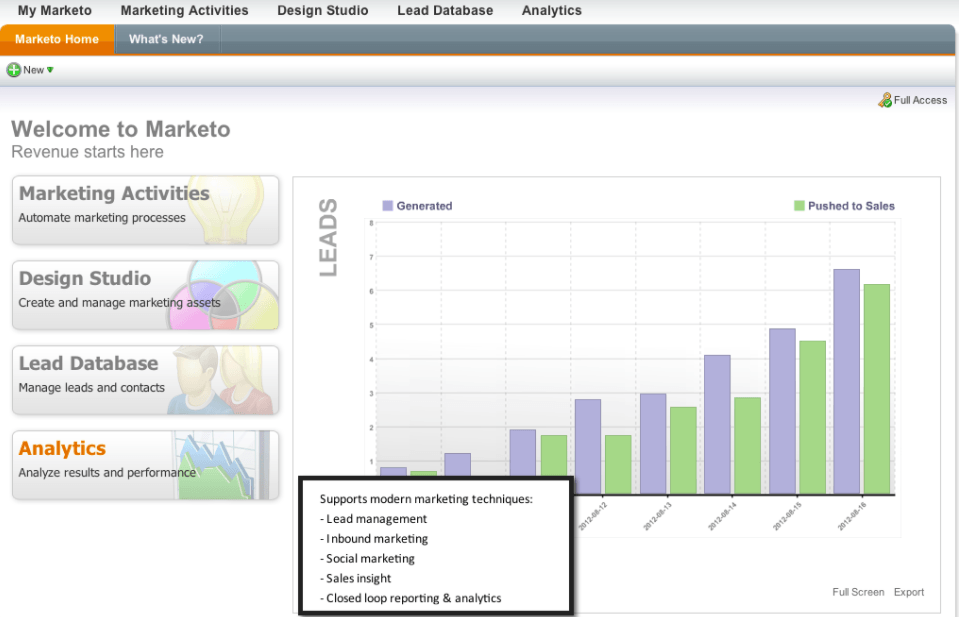Click the Full Access label
Viewport: 959px width, 617px height.
click(920, 100)
